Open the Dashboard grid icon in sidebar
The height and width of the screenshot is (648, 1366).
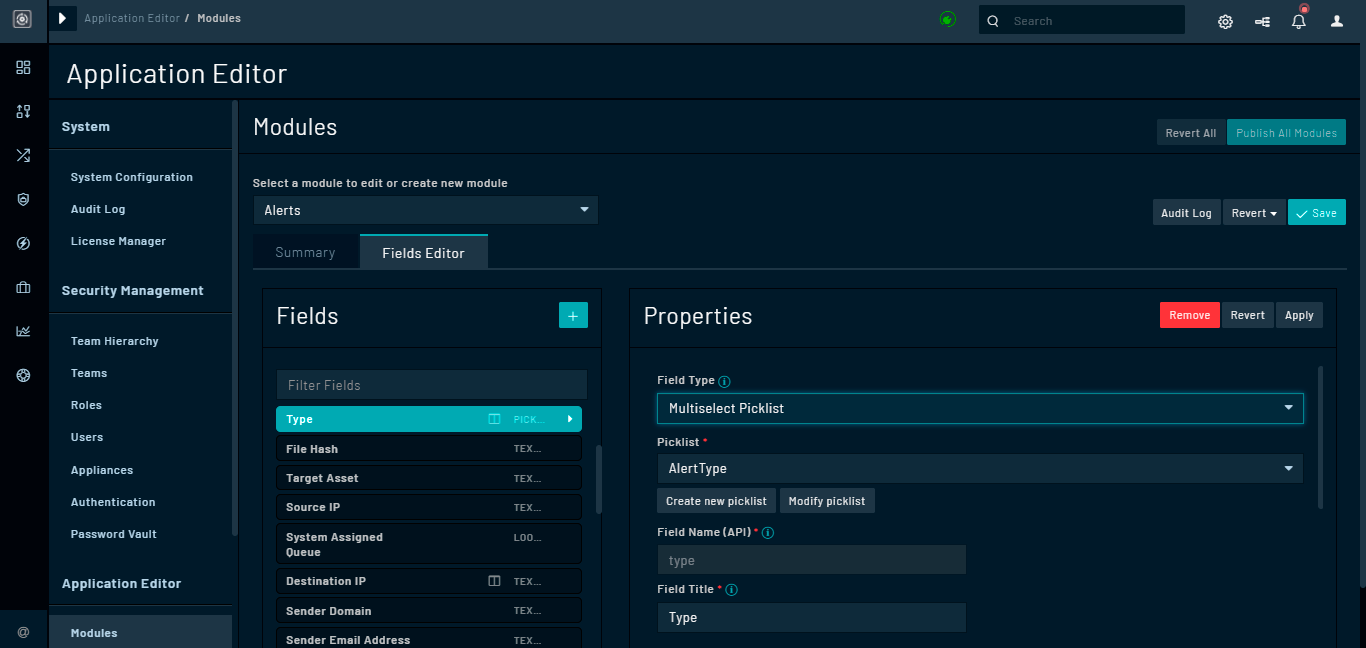tap(23, 68)
